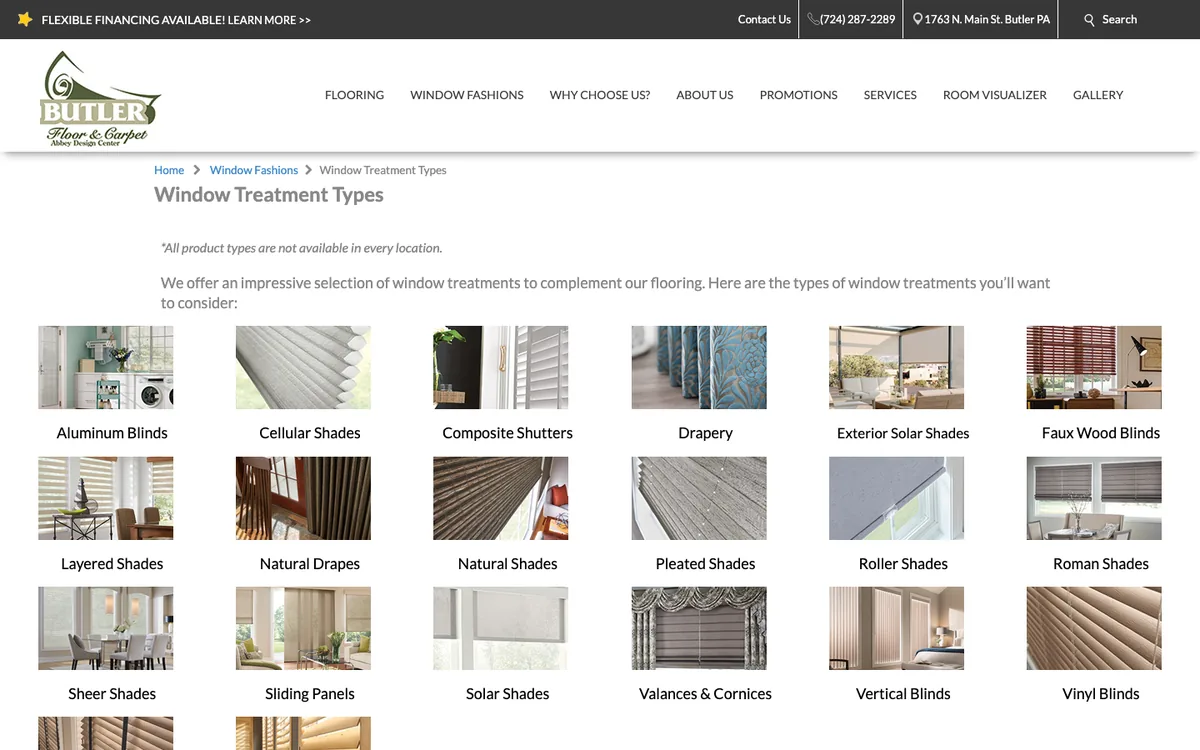1200x750 pixels.
Task: Click the Exterior Solar Shades text label
Action: click(903, 433)
